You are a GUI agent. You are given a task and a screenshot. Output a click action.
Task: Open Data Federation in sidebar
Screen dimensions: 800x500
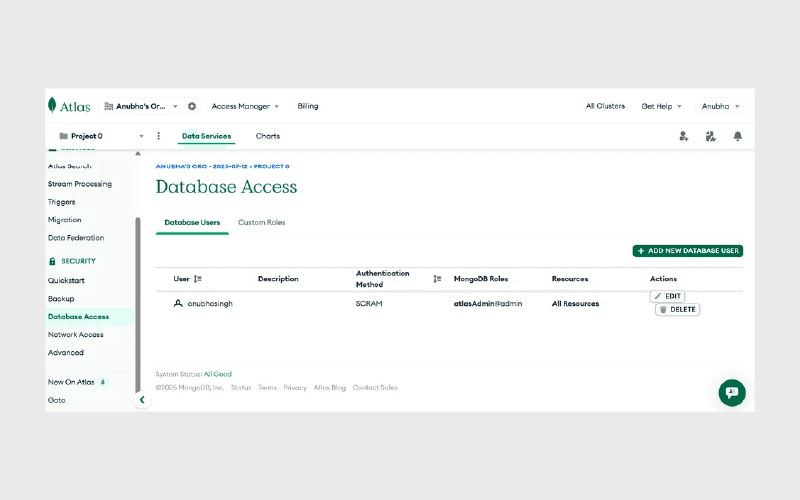76,238
